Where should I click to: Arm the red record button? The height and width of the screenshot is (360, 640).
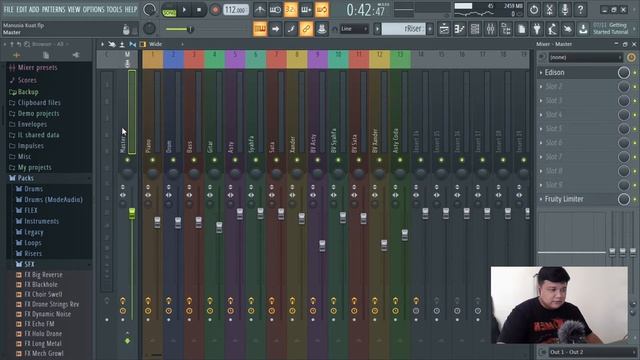pyautogui.click(x=215, y=10)
